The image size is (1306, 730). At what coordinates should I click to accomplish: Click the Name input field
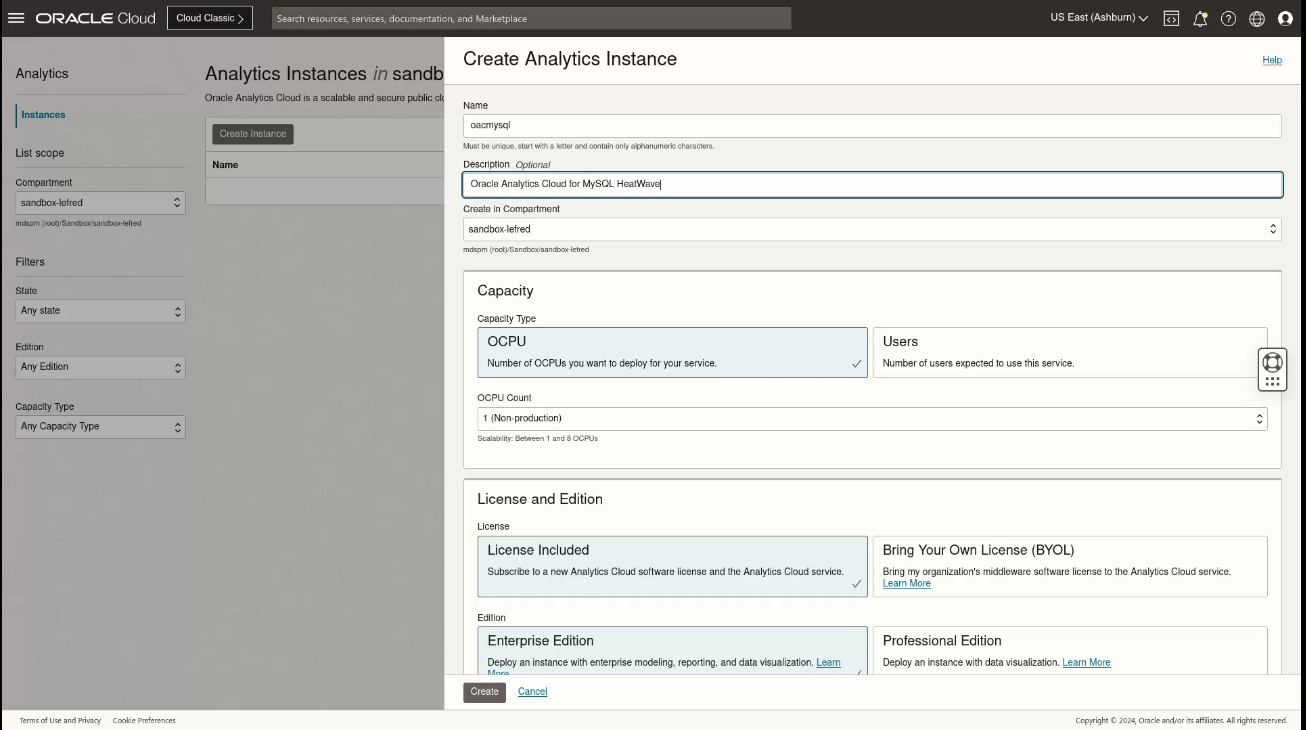tap(872, 125)
